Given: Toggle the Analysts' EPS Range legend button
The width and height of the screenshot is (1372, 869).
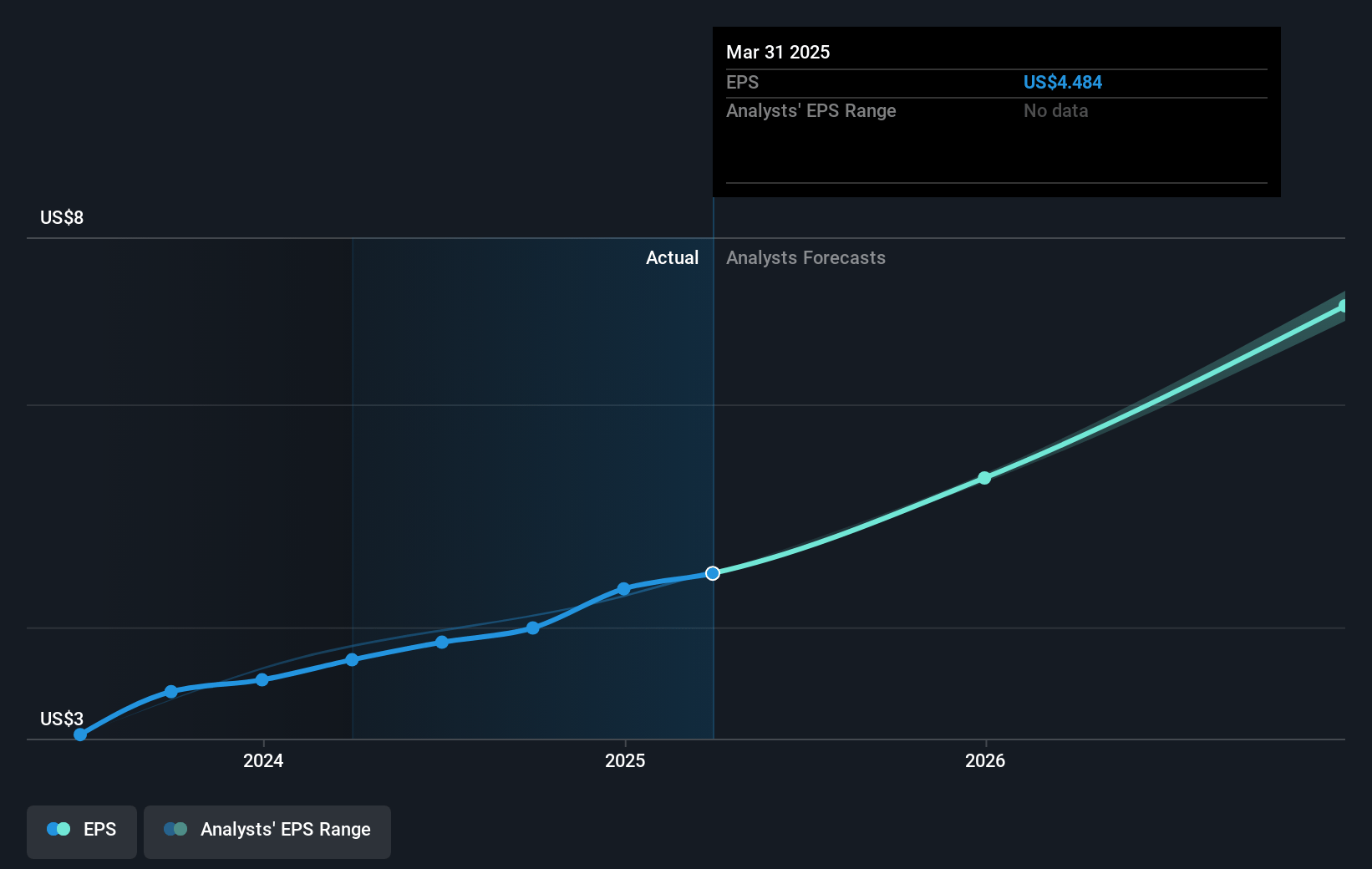Looking at the screenshot, I should [267, 831].
